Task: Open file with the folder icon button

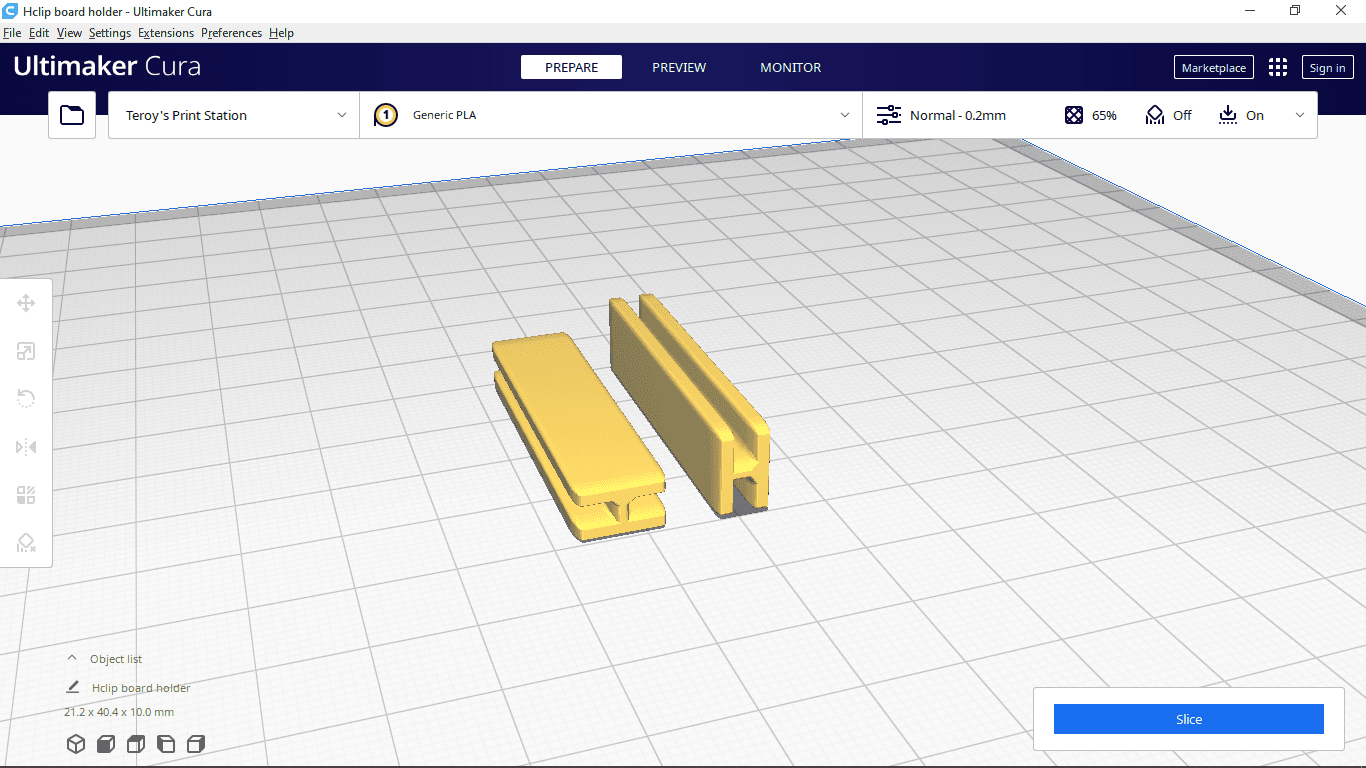Action: (x=72, y=115)
